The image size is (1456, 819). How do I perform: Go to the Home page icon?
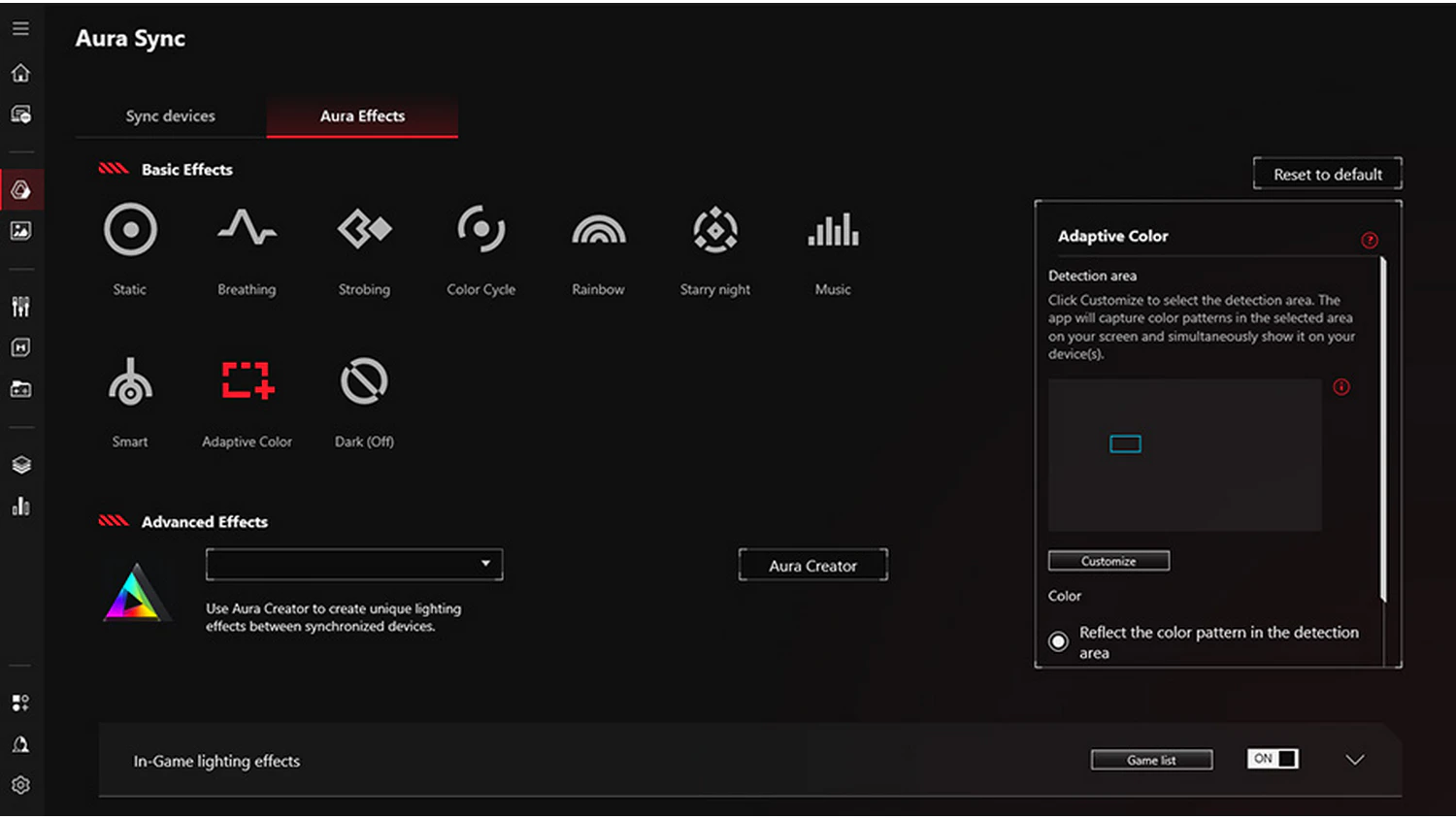[x=20, y=73]
